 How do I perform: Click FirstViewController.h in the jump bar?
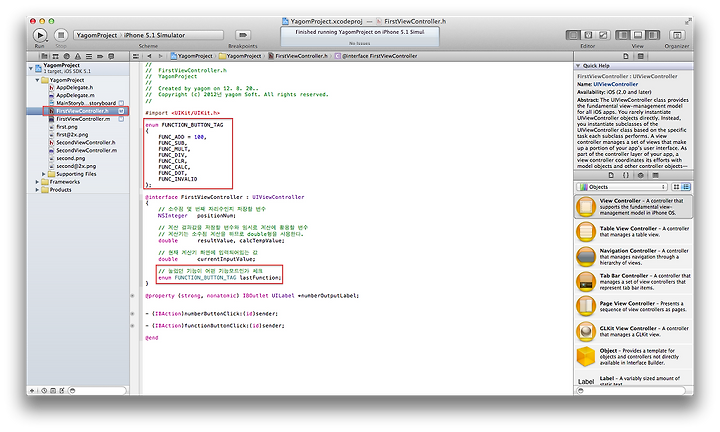click(x=298, y=56)
